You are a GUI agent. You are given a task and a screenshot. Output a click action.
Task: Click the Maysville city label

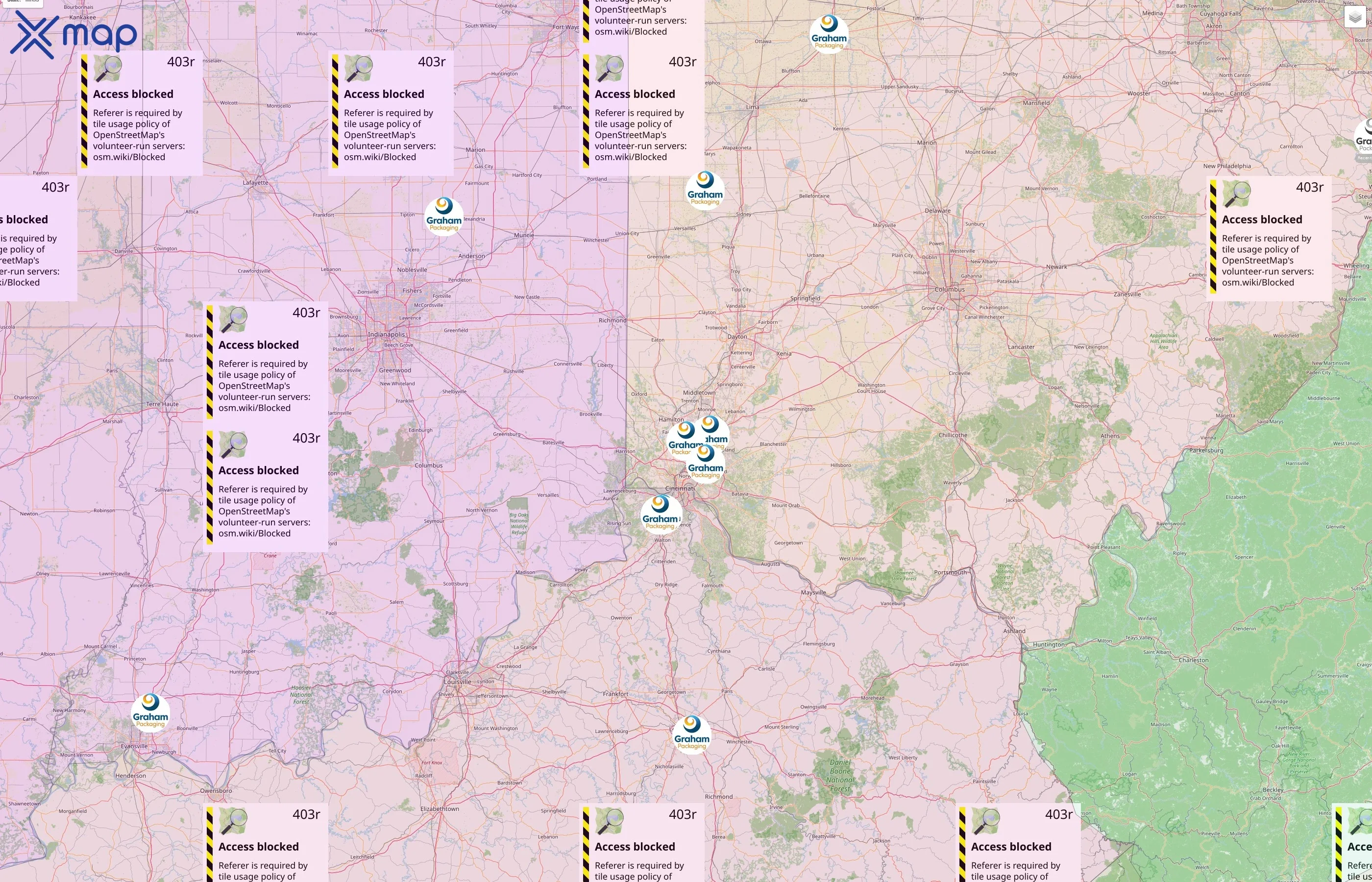coord(813,592)
